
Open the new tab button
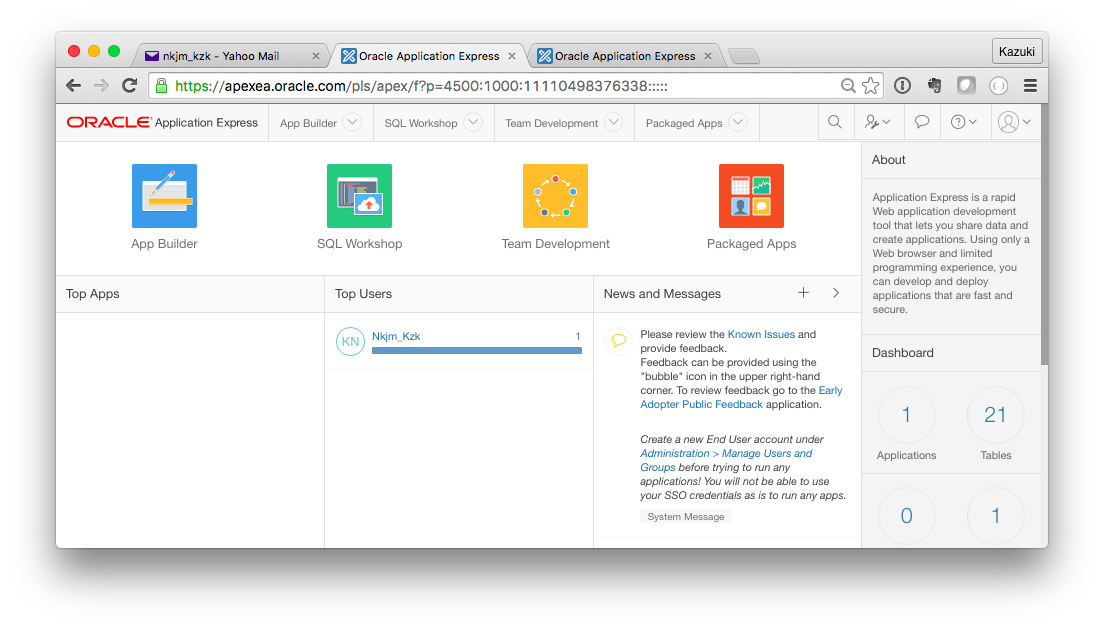tap(744, 56)
